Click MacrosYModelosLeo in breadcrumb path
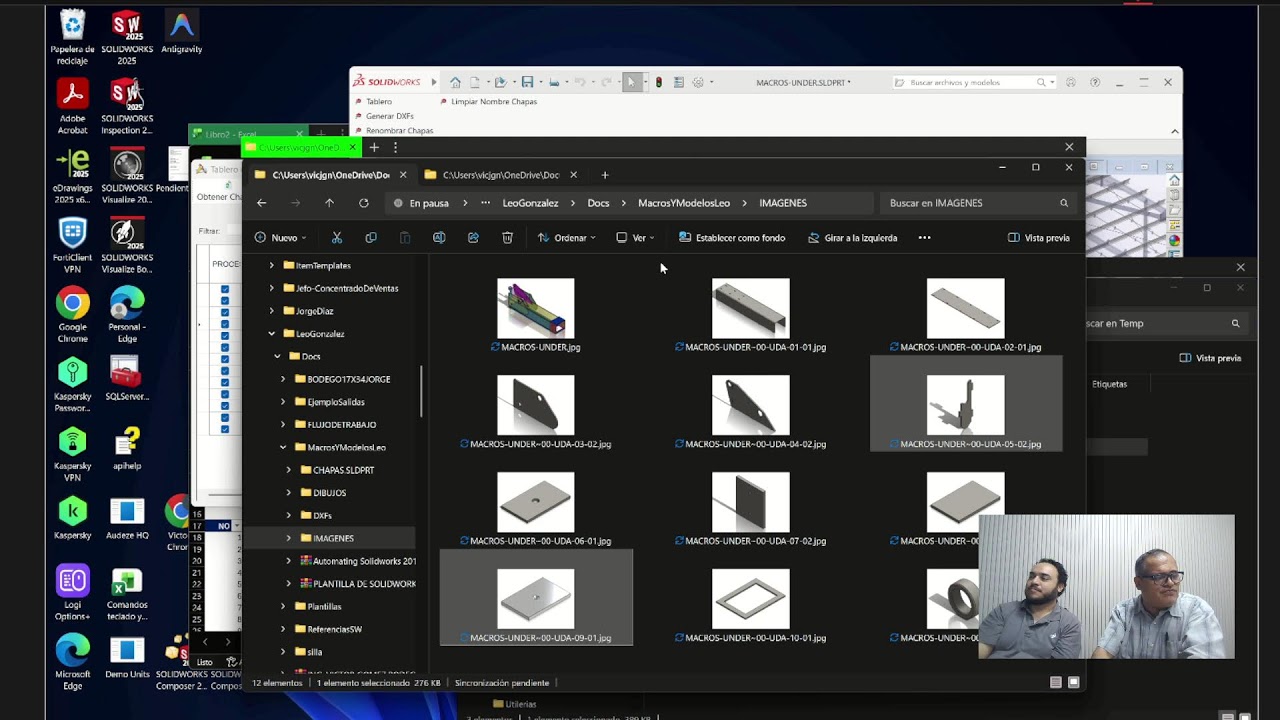This screenshot has width=1280, height=720. (684, 203)
